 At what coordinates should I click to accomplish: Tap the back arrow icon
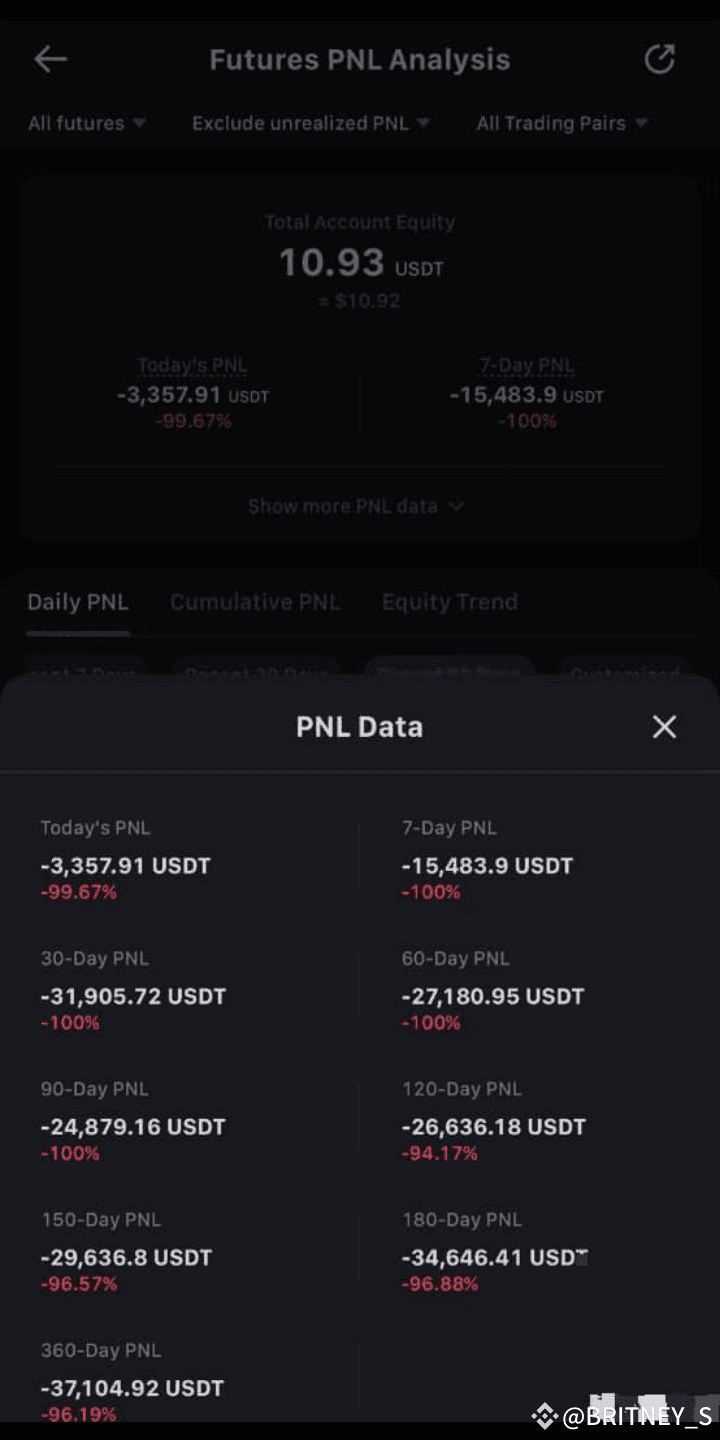pos(50,60)
